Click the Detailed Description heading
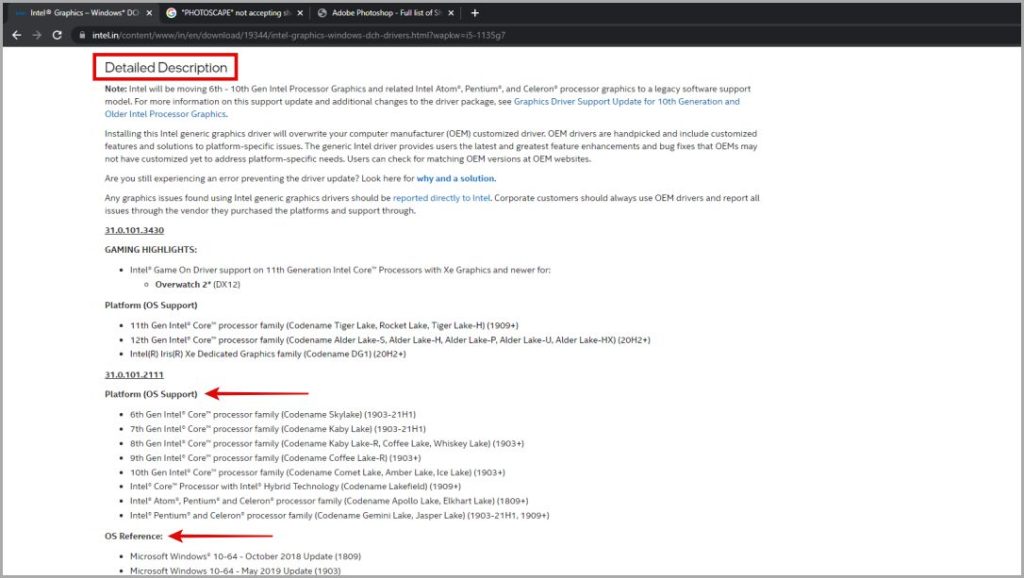The height and width of the screenshot is (578, 1024). pos(166,67)
